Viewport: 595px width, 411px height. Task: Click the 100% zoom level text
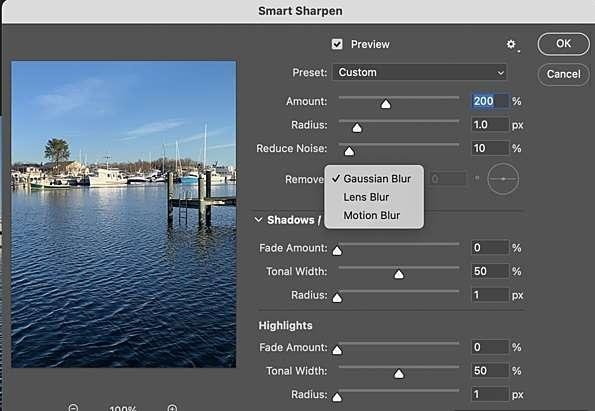[123, 408]
